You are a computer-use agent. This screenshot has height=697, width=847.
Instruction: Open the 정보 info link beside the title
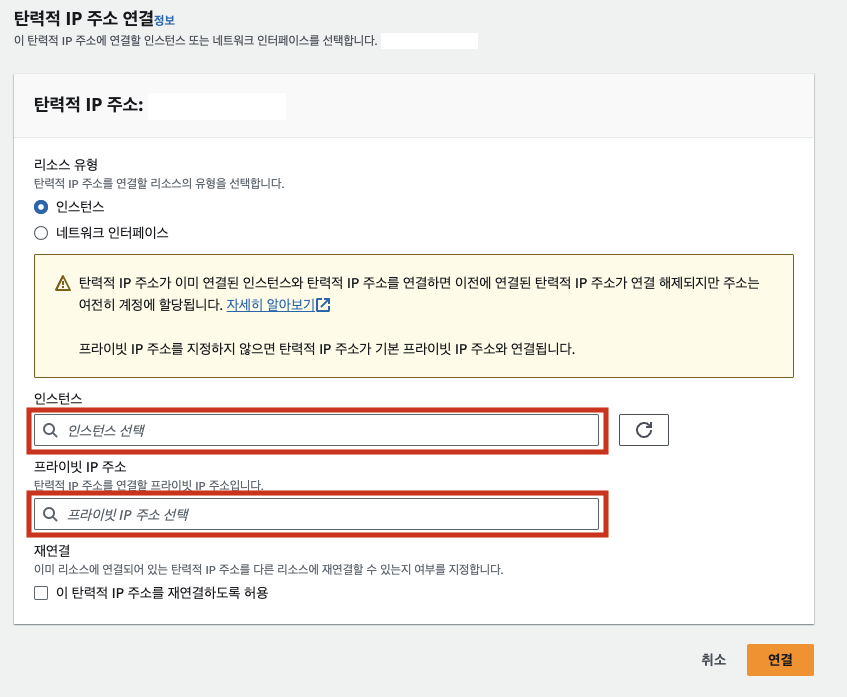[x=164, y=21]
